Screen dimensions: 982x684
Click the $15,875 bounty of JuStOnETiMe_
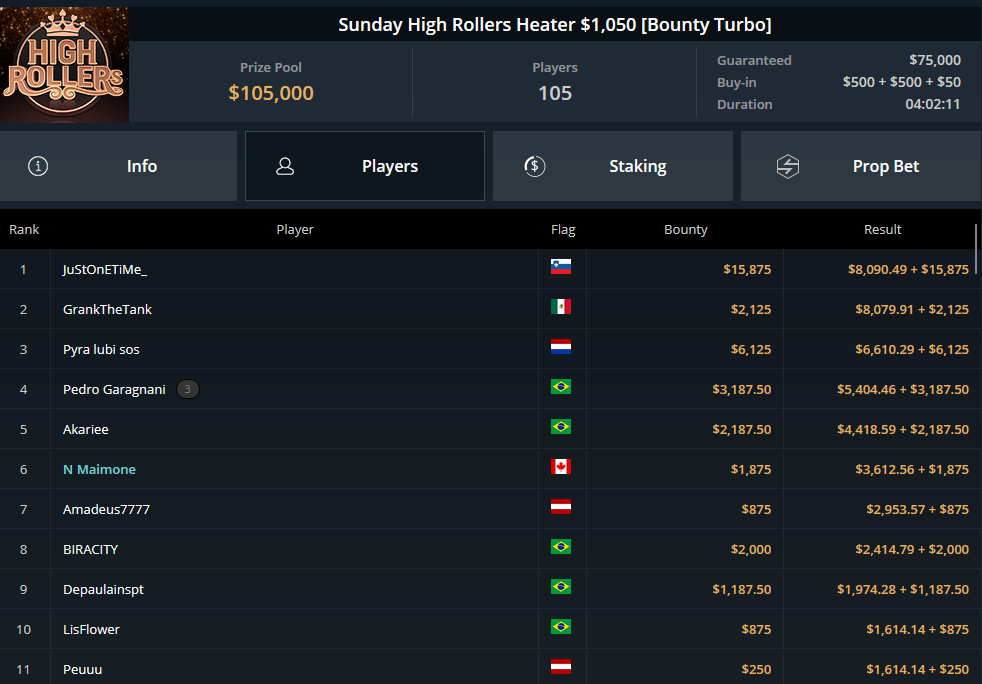click(747, 269)
